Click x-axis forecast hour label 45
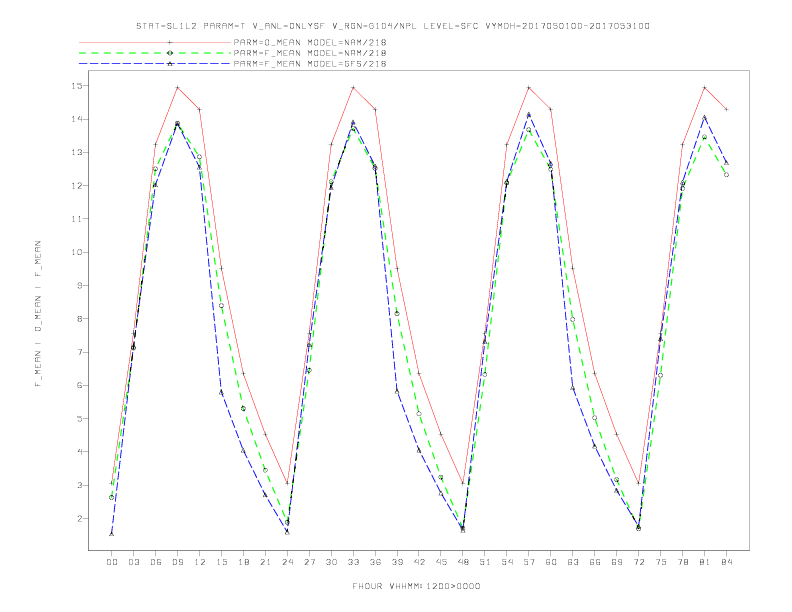Viewport: 792px width, 612px height. (x=441, y=562)
